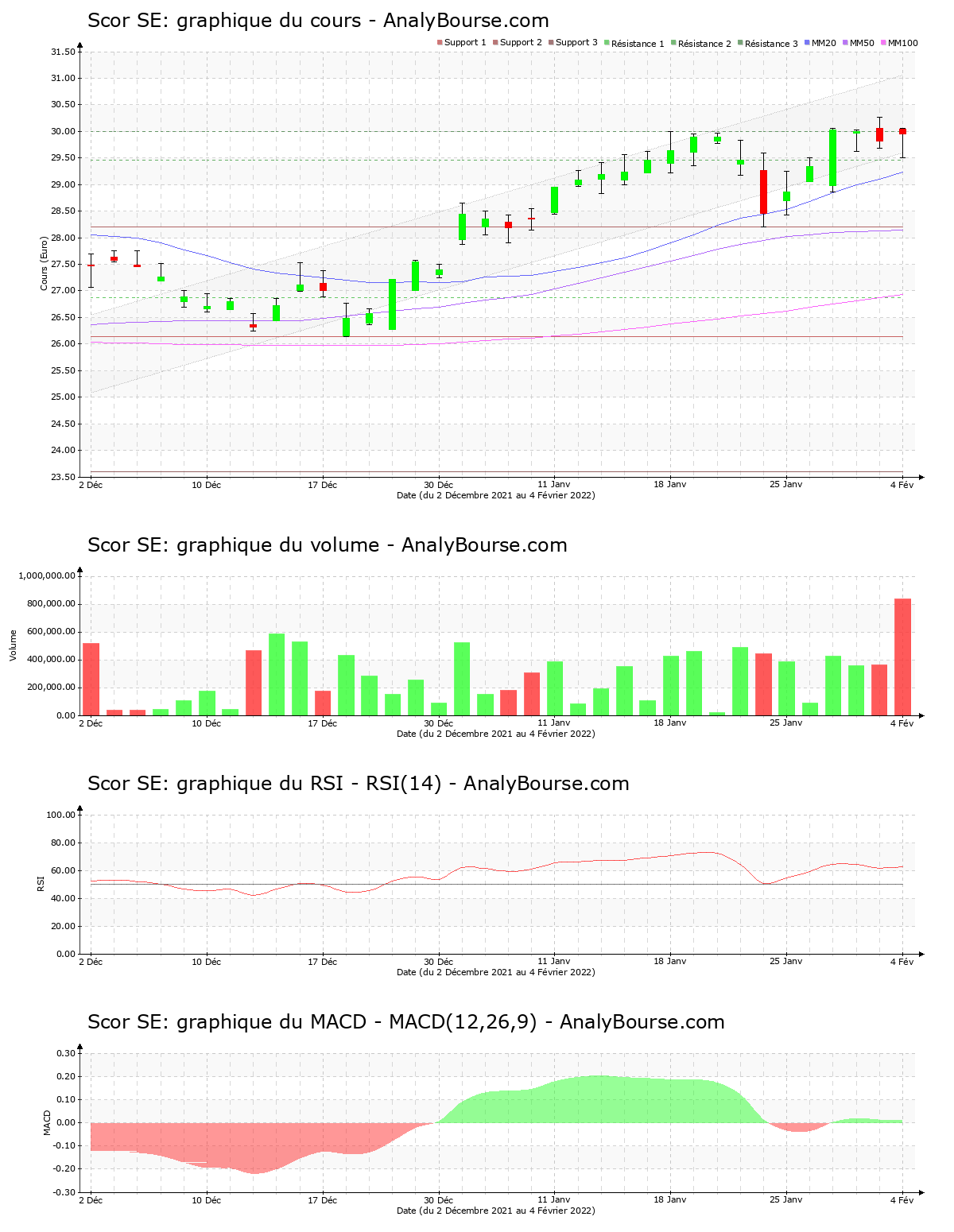The width and height of the screenshot is (954, 1232).
Task: Click the tallest red volume bar at 4 Fév
Action: pyautogui.click(x=902, y=657)
